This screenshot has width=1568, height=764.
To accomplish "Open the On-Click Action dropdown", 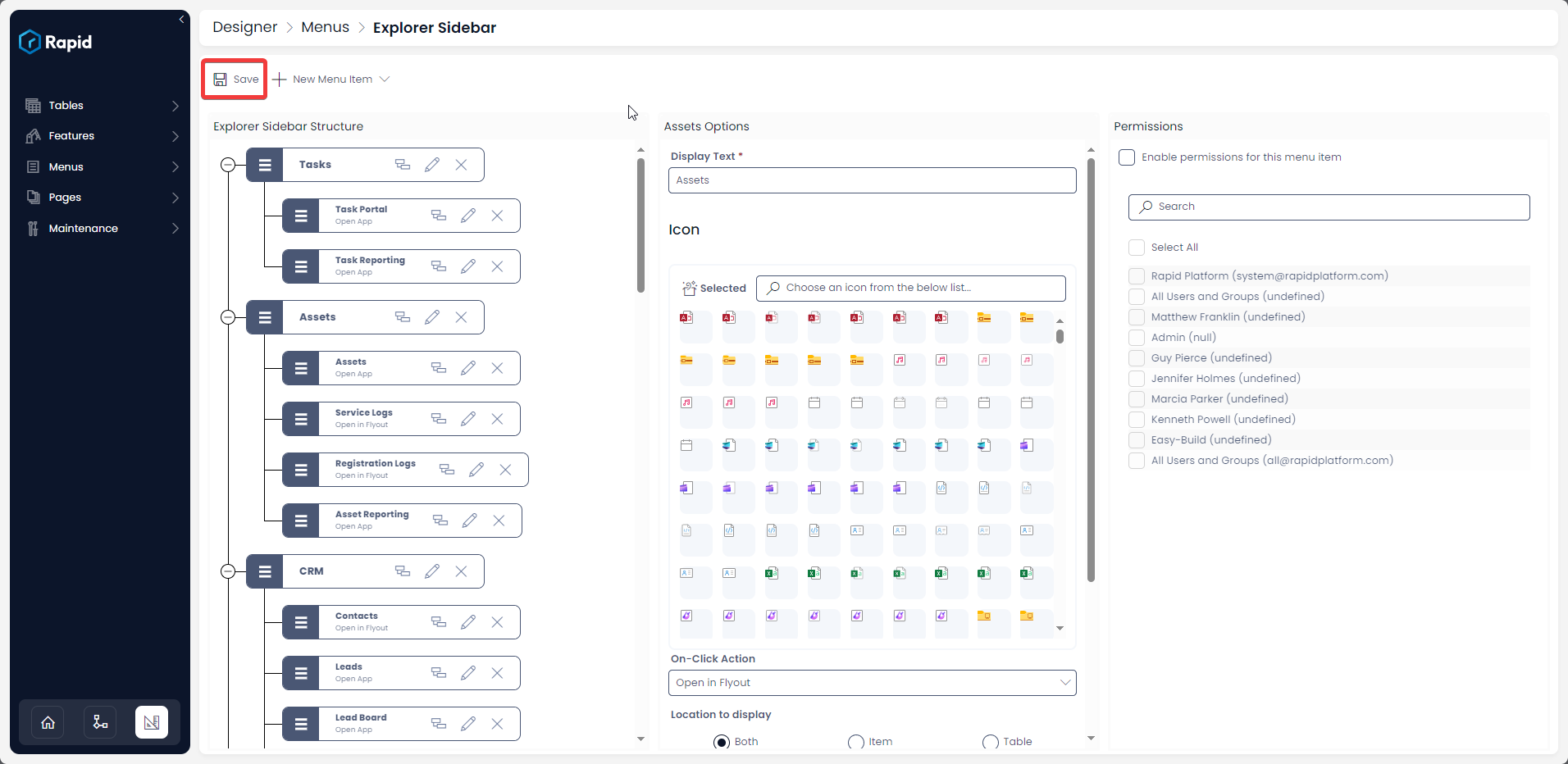I will [873, 683].
